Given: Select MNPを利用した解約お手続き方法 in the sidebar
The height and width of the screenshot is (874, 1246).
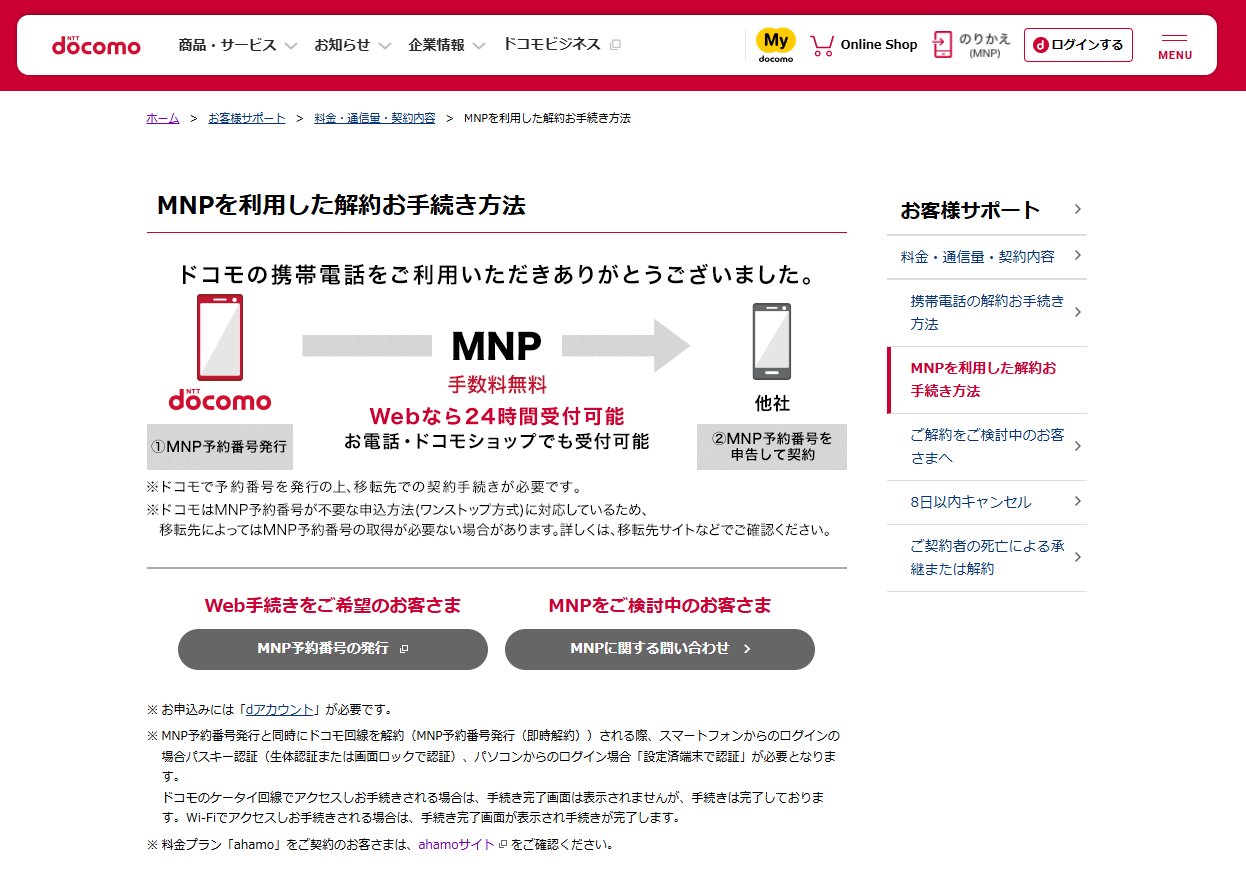Looking at the screenshot, I should coord(987,379).
